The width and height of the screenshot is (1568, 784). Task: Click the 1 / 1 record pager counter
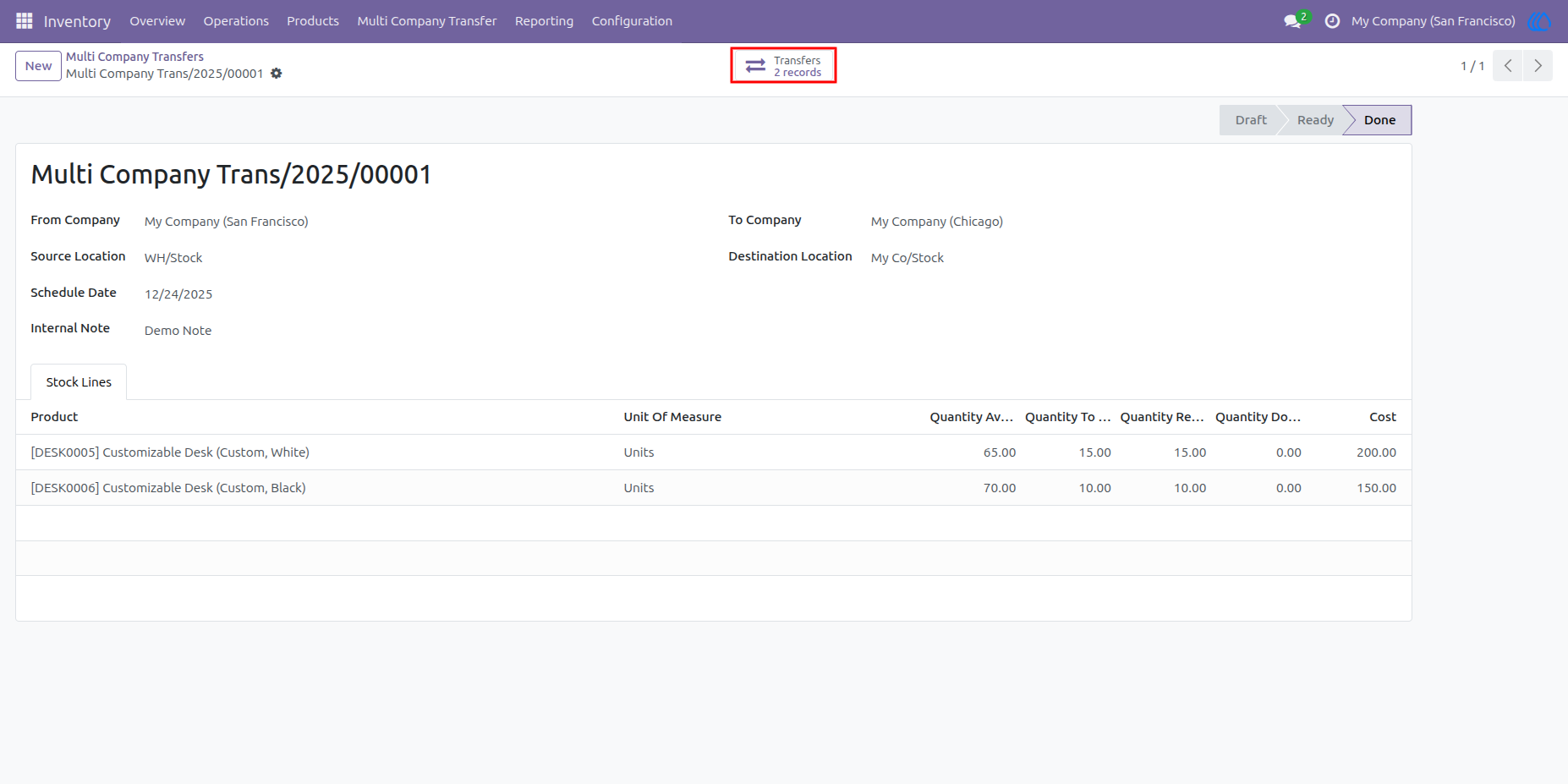point(1472,66)
